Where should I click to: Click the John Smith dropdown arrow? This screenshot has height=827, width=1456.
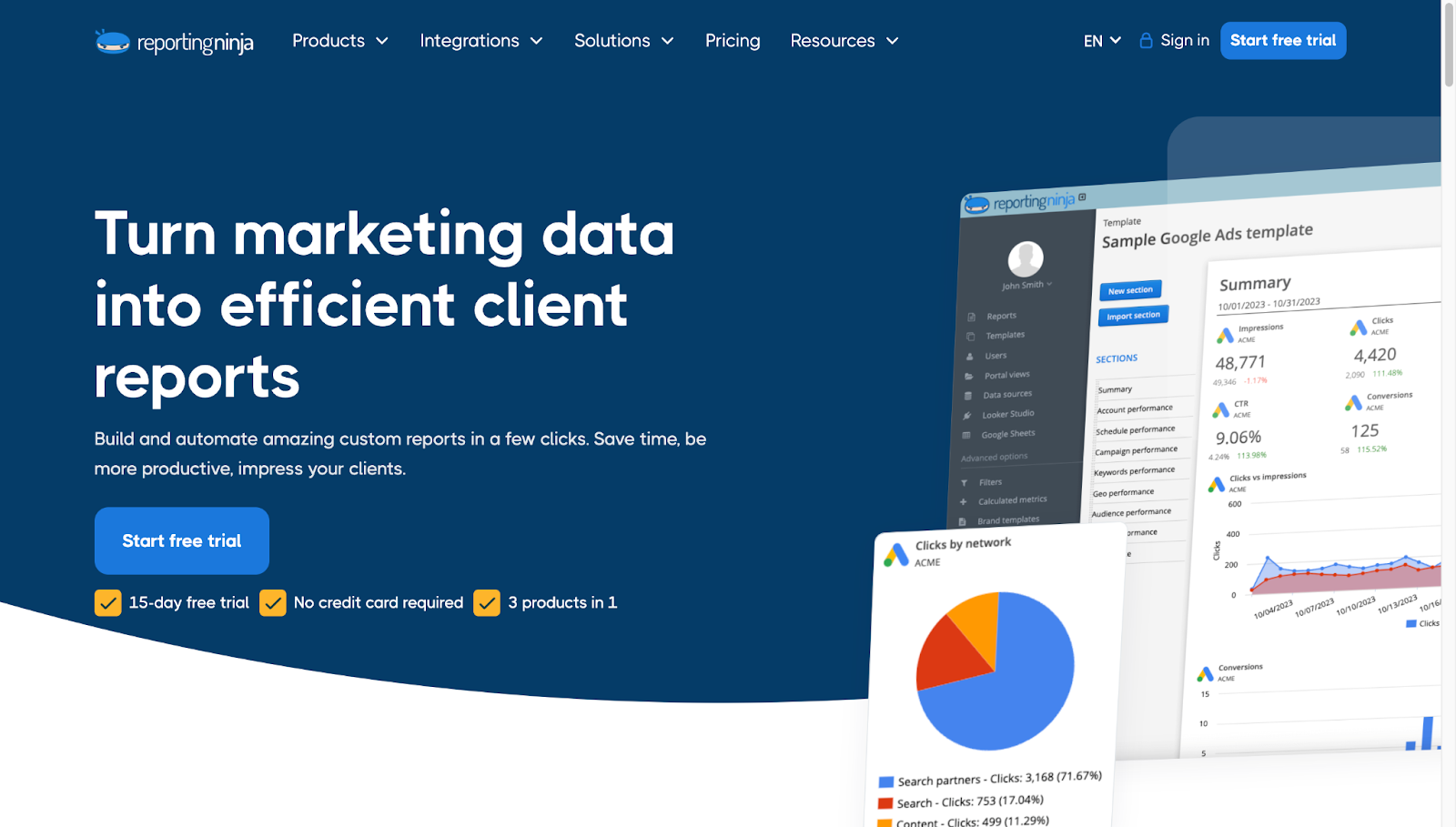pyautogui.click(x=1049, y=284)
